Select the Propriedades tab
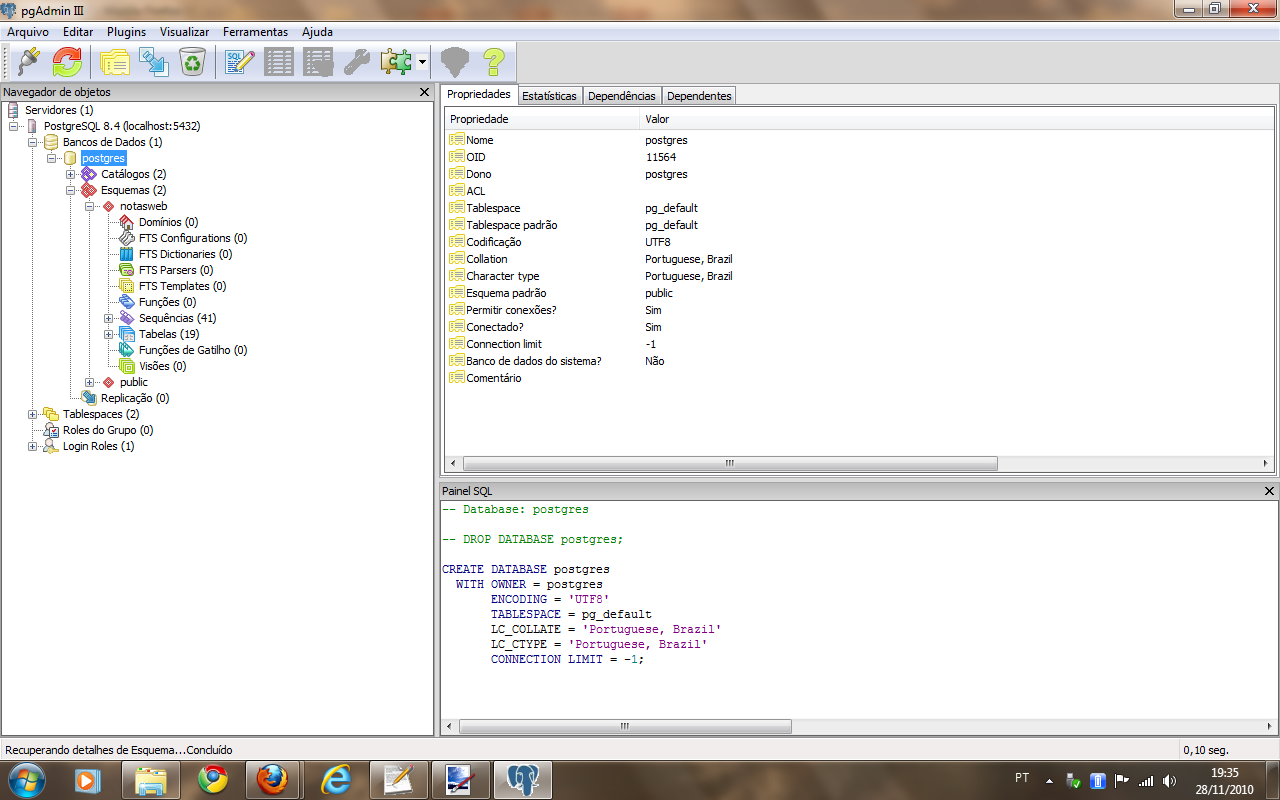1280x800 pixels. pos(479,94)
